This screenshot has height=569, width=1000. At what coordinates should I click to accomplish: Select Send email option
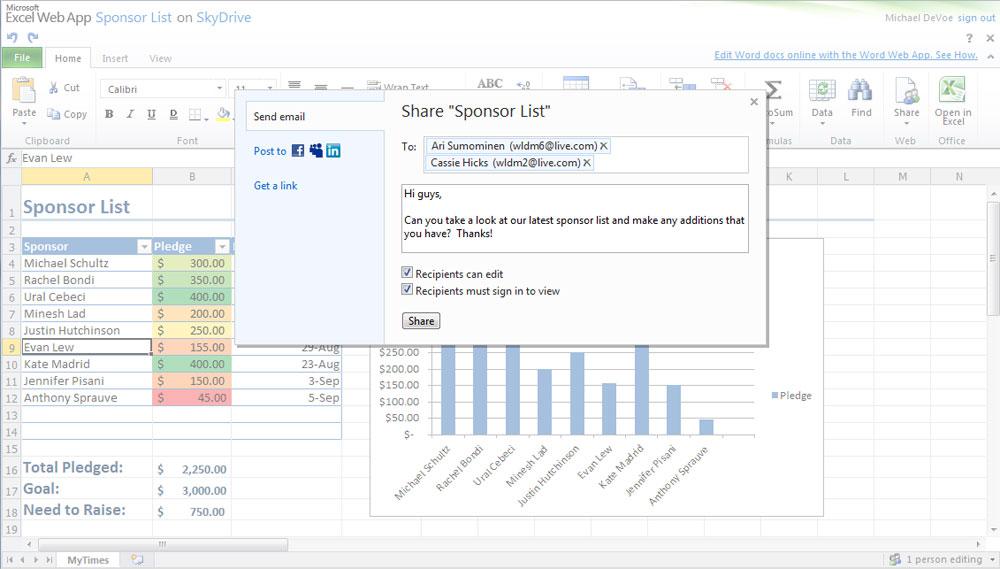click(x=279, y=117)
